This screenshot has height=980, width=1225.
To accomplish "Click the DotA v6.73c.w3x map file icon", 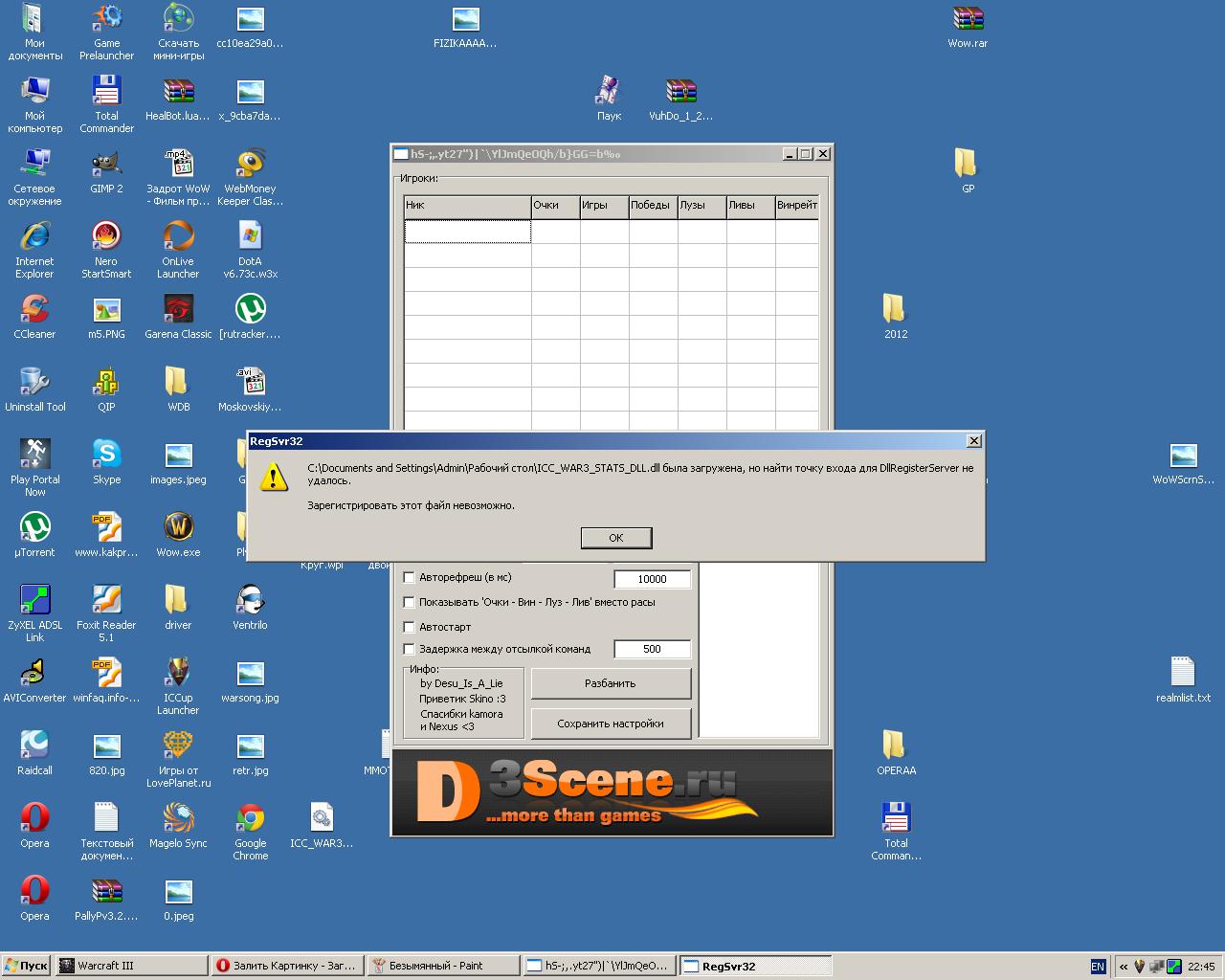I will click(250, 251).
